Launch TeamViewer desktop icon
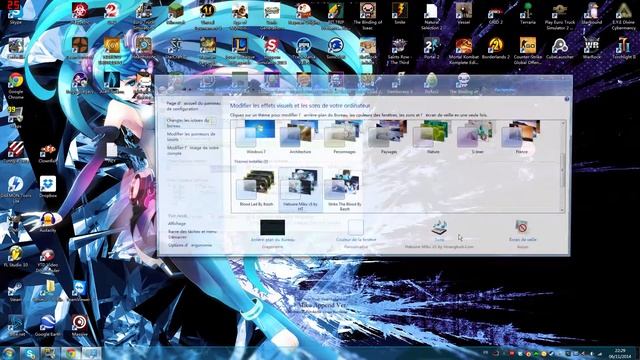 click(80, 291)
